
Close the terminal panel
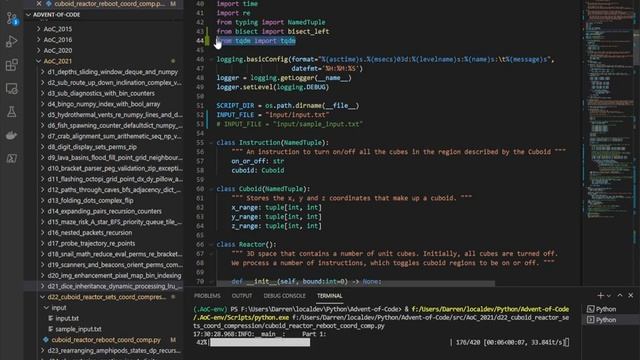[x=631, y=296]
